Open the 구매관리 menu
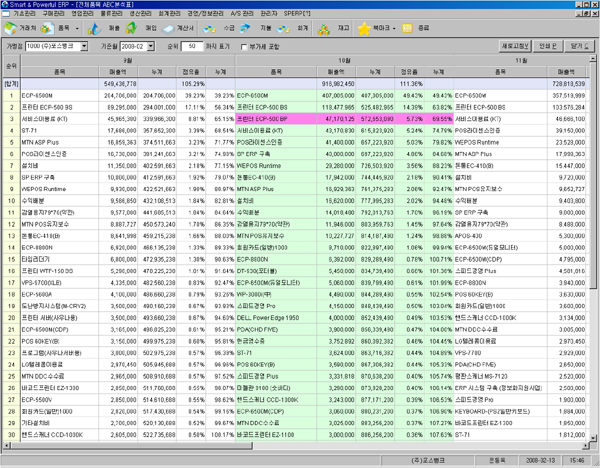 [53, 13]
